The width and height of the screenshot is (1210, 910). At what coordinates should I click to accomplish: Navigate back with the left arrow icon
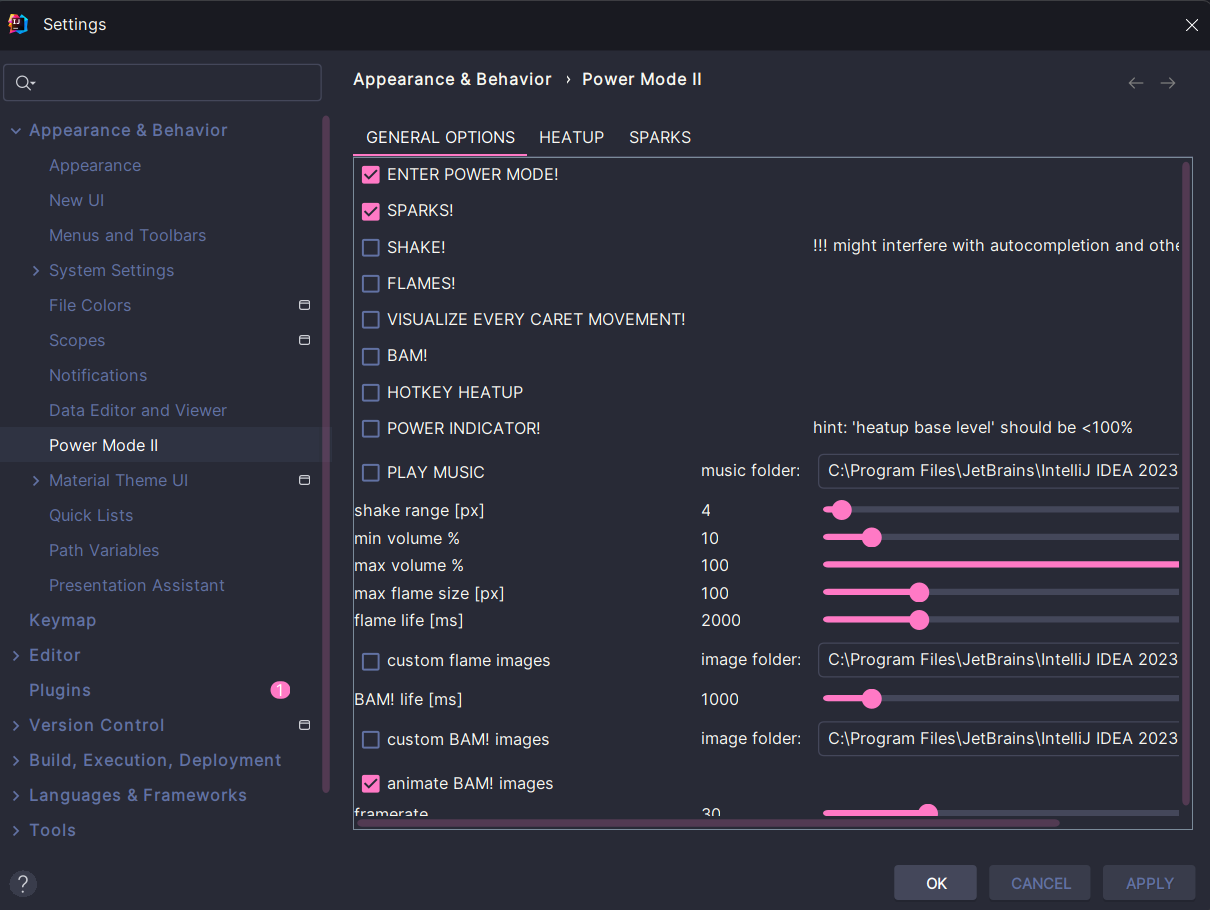pos(1136,83)
